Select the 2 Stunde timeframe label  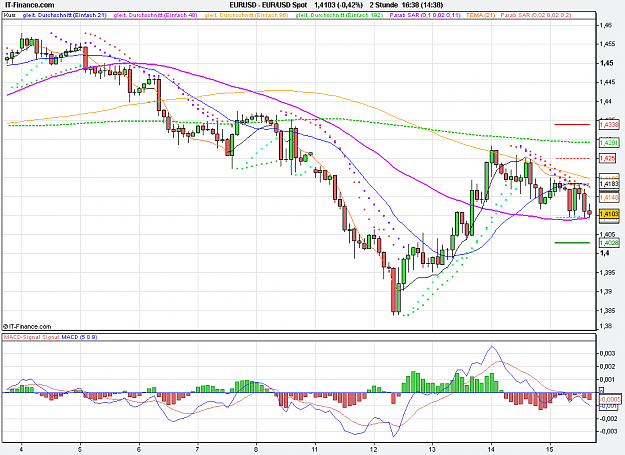tap(383, 5)
